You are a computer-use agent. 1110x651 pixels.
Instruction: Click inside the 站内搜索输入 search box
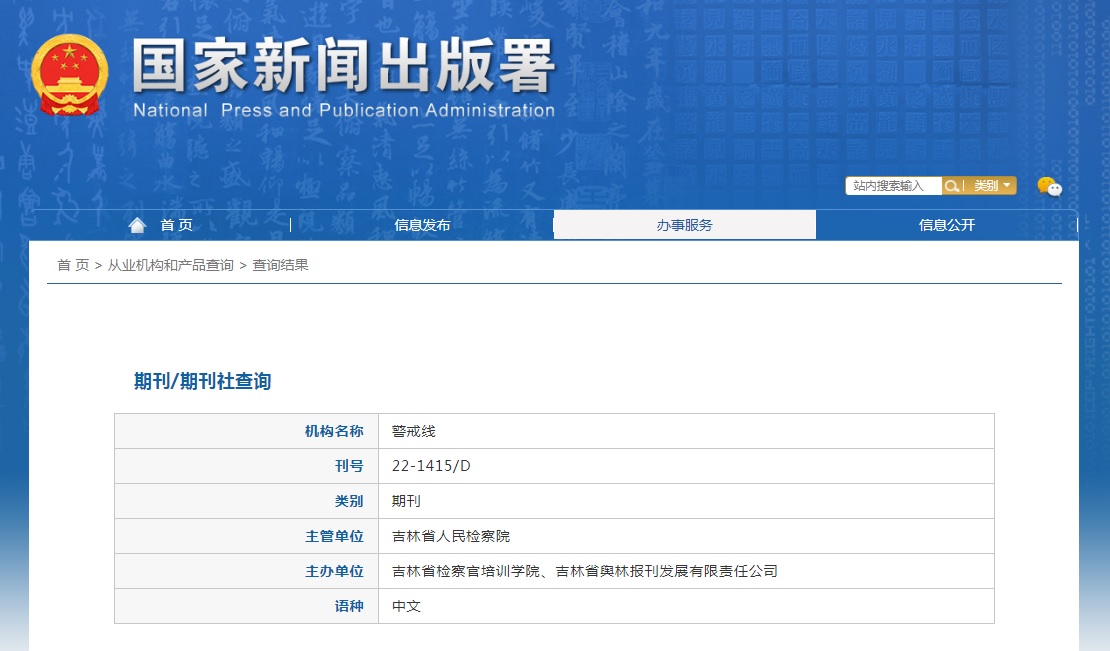pyautogui.click(x=893, y=185)
